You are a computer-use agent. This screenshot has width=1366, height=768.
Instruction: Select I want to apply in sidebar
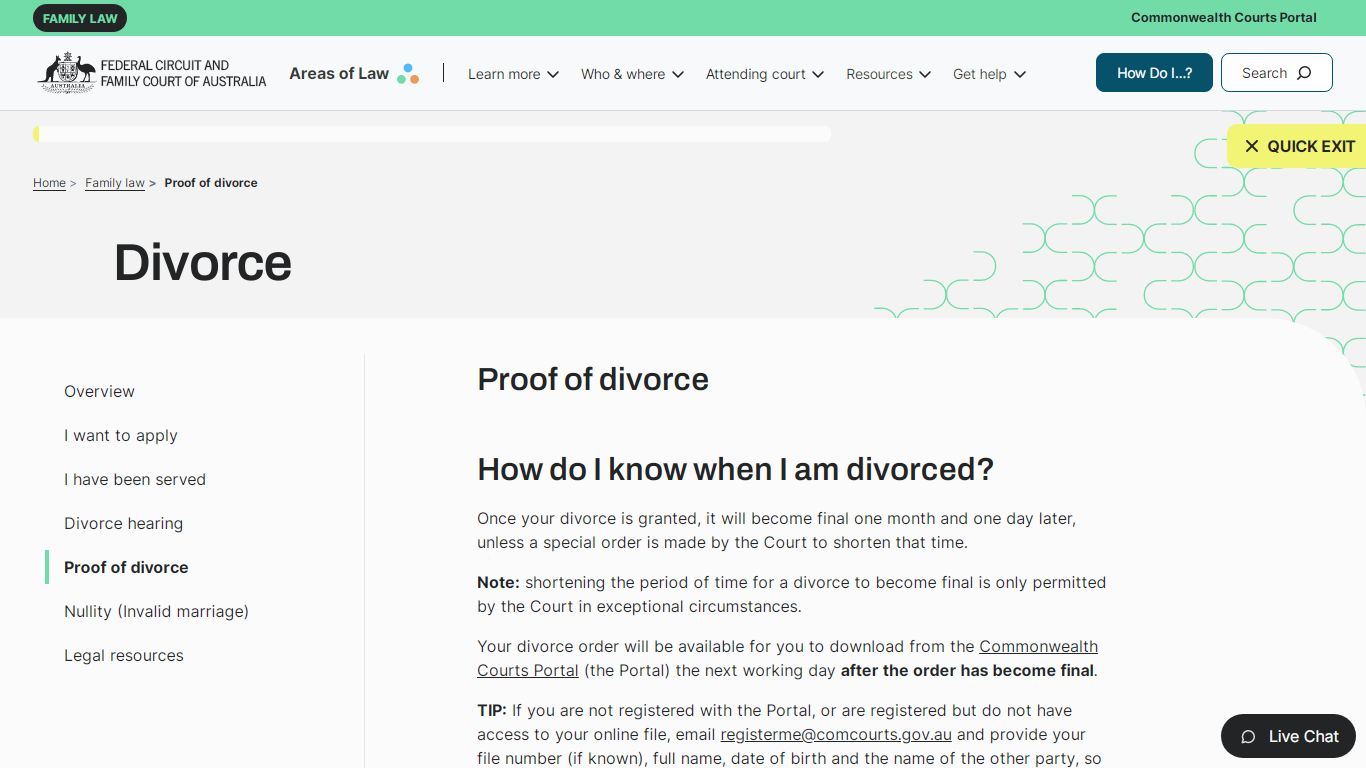tap(121, 435)
